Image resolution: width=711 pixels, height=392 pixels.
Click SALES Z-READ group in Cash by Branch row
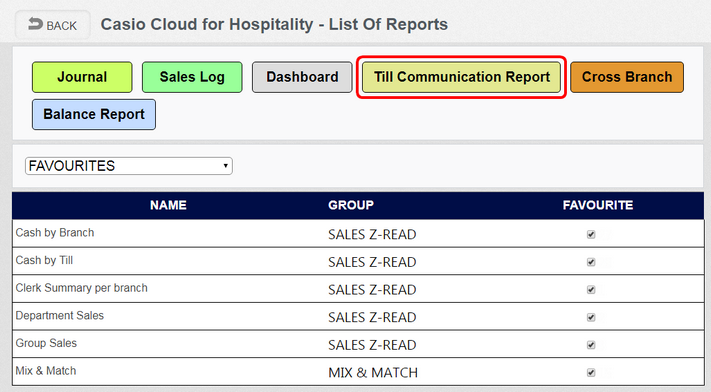coord(372,235)
